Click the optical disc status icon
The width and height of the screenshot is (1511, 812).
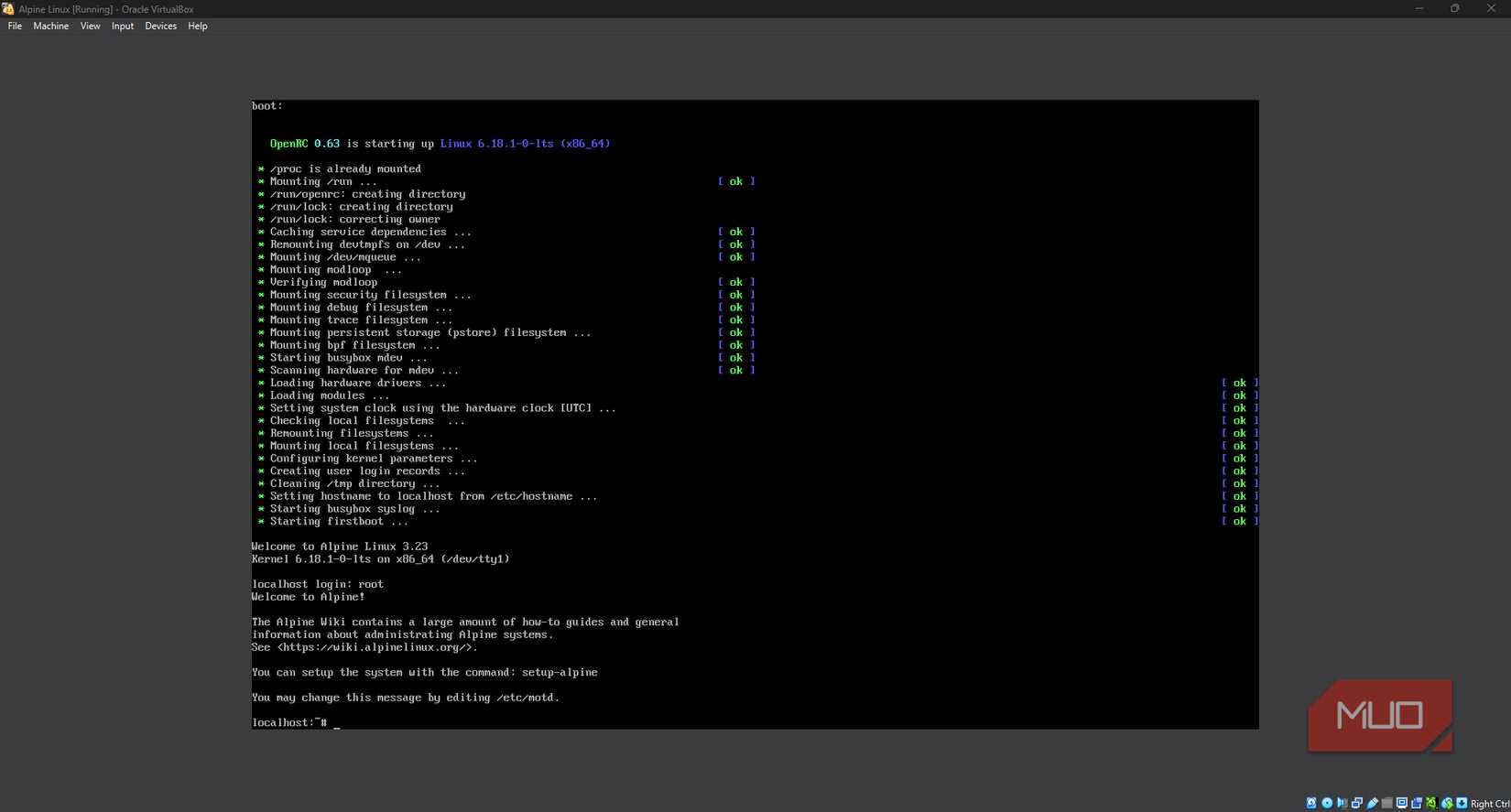tap(1327, 803)
